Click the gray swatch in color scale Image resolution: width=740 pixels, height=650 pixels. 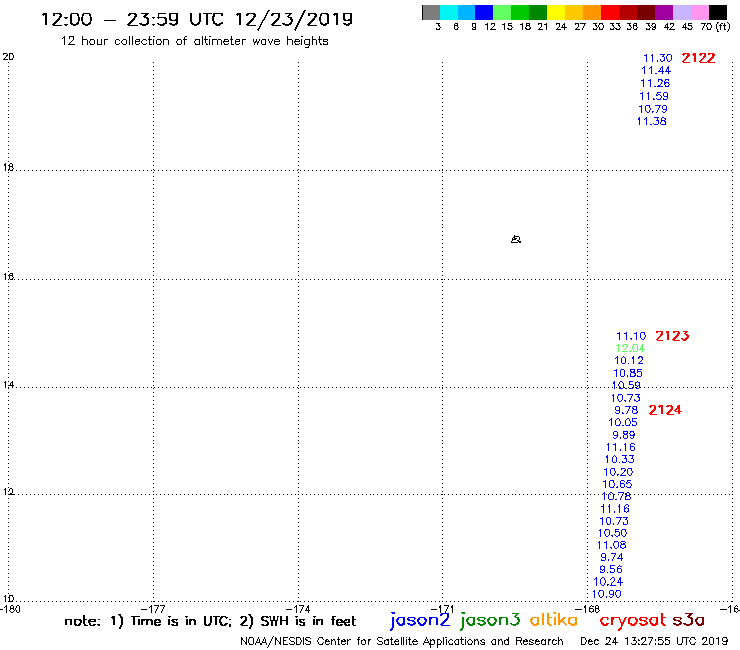coord(431,12)
